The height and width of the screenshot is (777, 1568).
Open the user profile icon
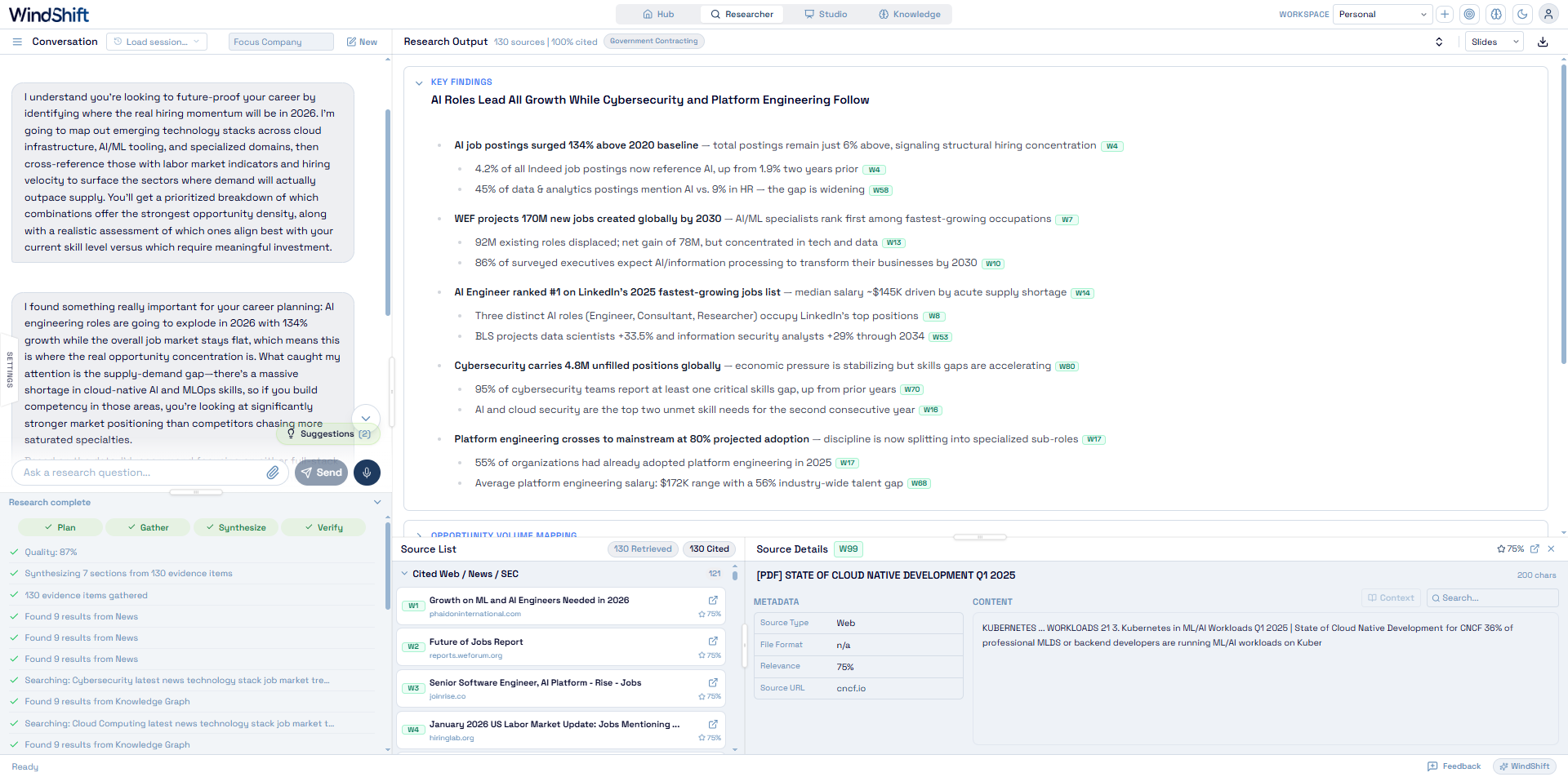(x=1548, y=14)
